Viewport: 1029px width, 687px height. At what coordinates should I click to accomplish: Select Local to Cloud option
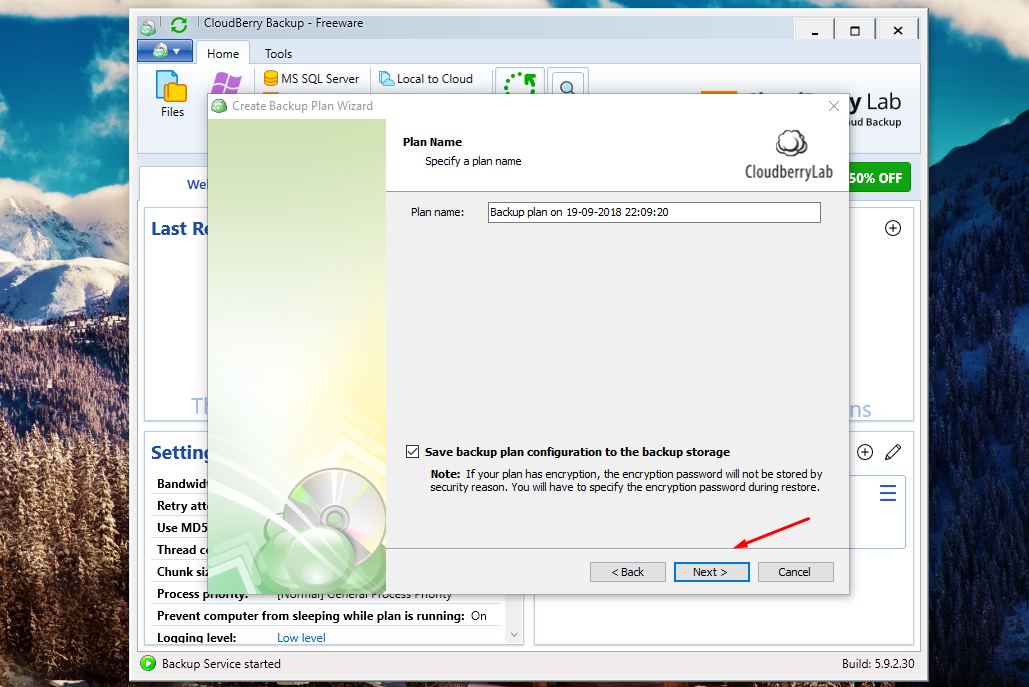pos(426,79)
